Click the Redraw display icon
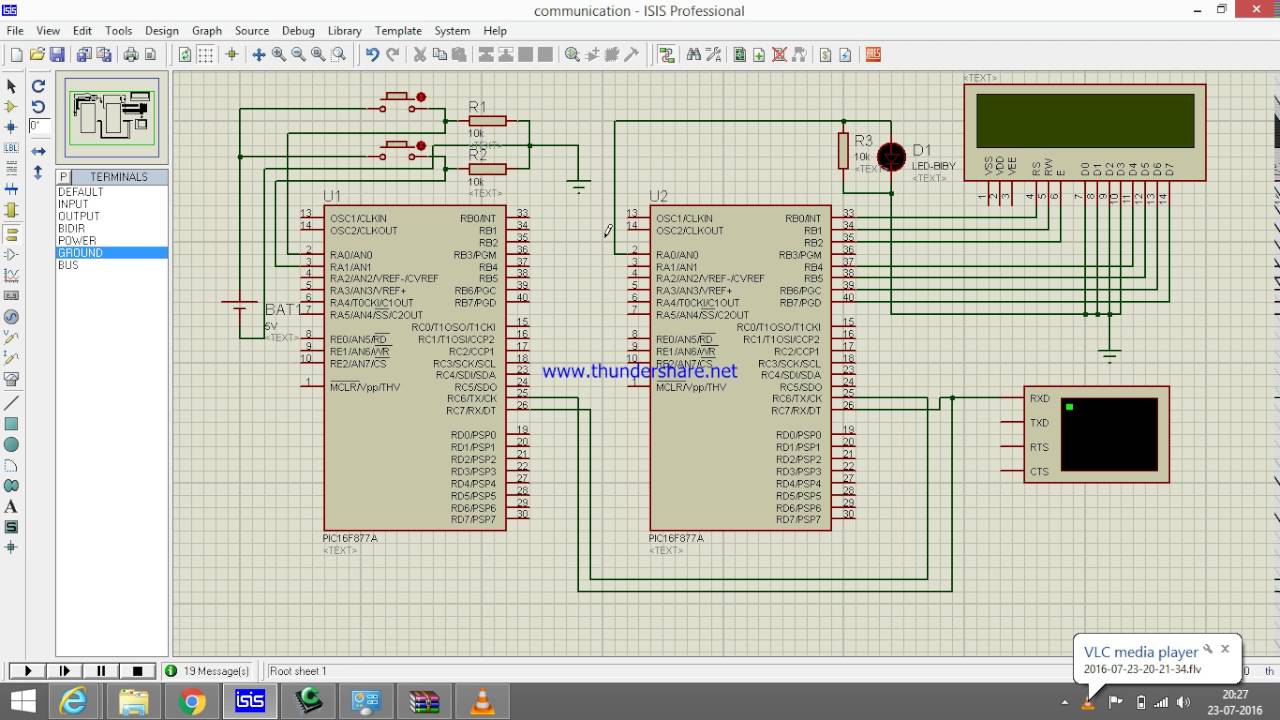1280x720 pixels. tap(185, 55)
